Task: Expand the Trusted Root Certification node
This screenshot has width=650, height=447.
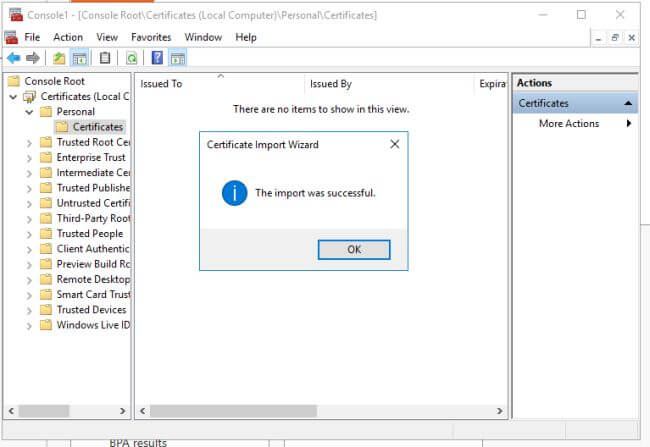Action: [x=29, y=143]
